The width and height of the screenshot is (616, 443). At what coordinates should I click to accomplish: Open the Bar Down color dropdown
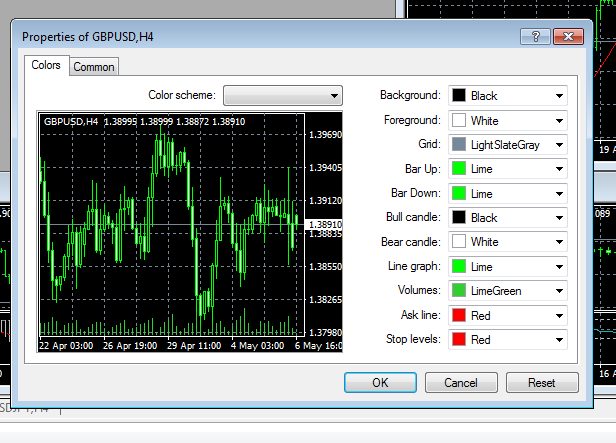click(x=508, y=193)
